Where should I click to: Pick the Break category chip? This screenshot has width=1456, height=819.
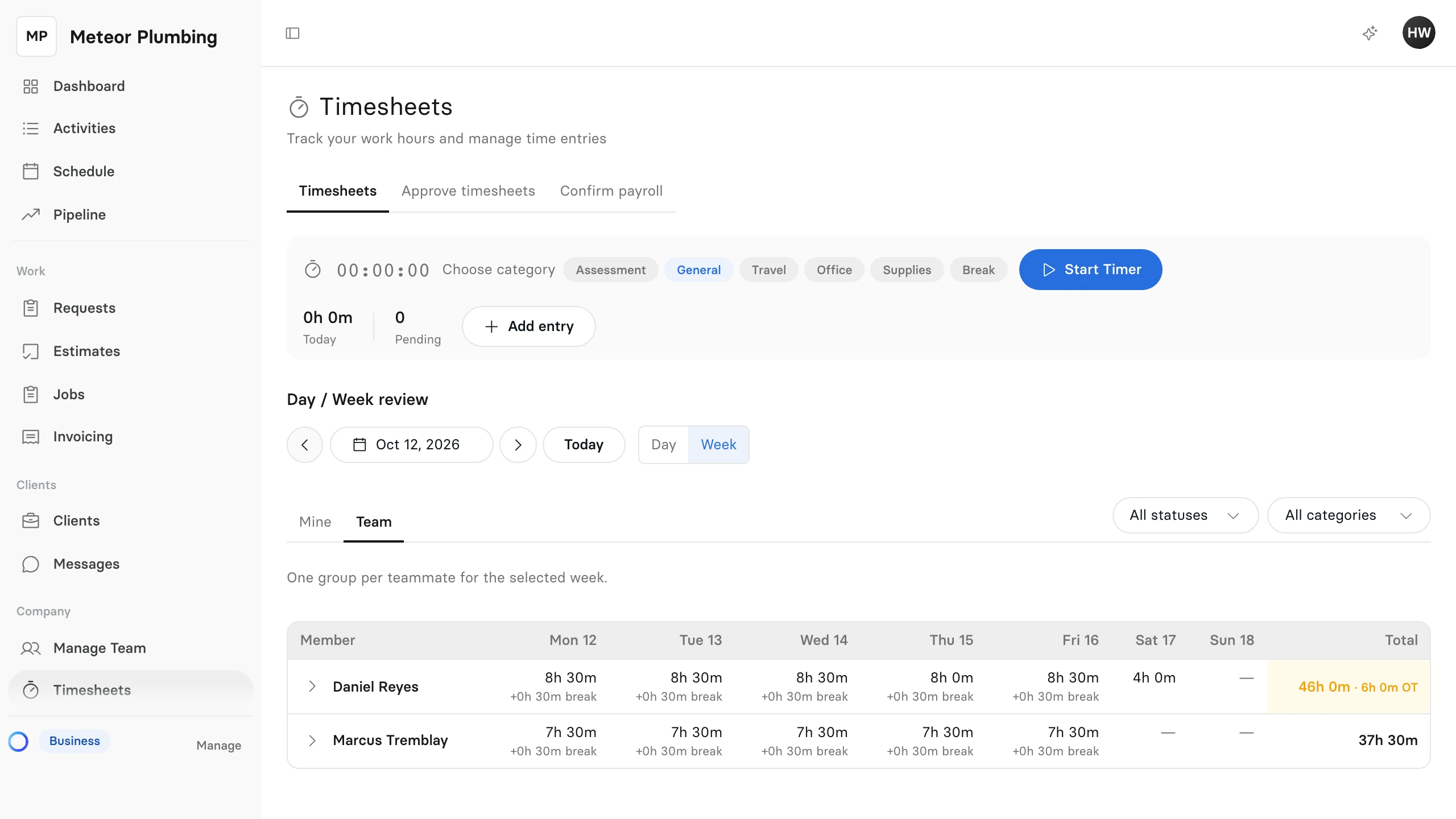[978, 270]
